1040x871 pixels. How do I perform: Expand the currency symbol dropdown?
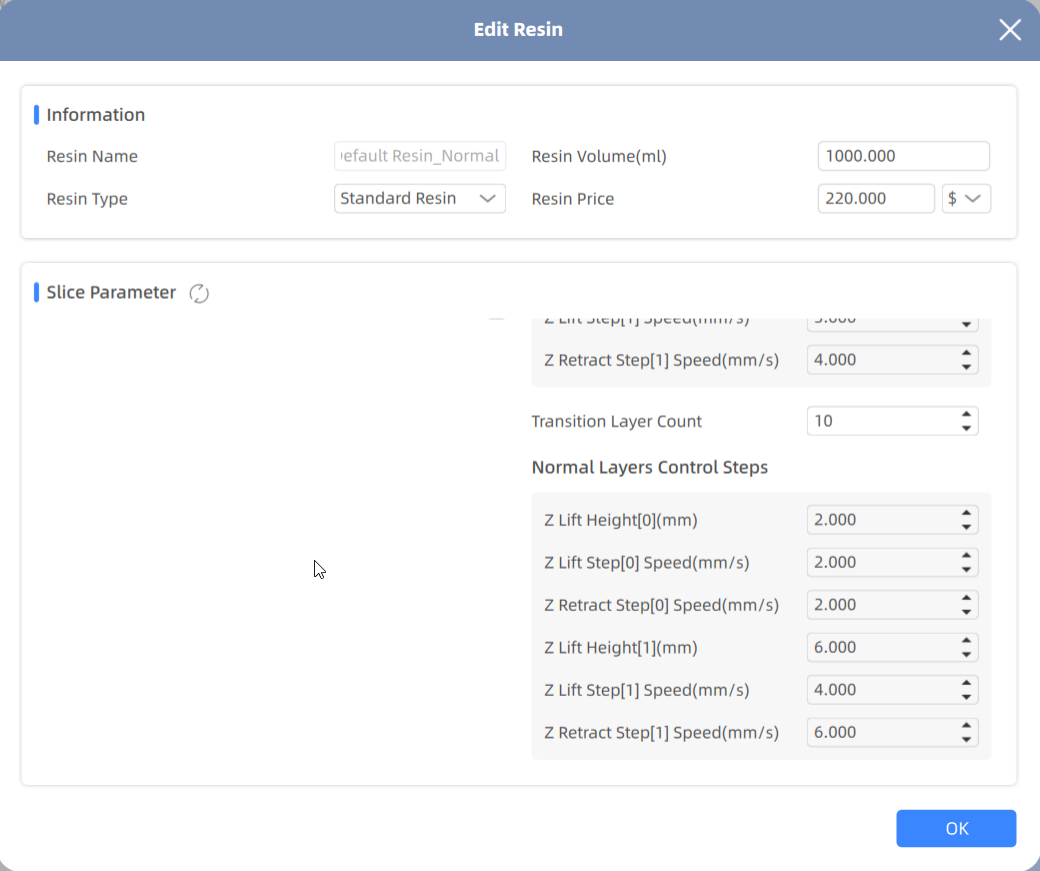click(966, 198)
